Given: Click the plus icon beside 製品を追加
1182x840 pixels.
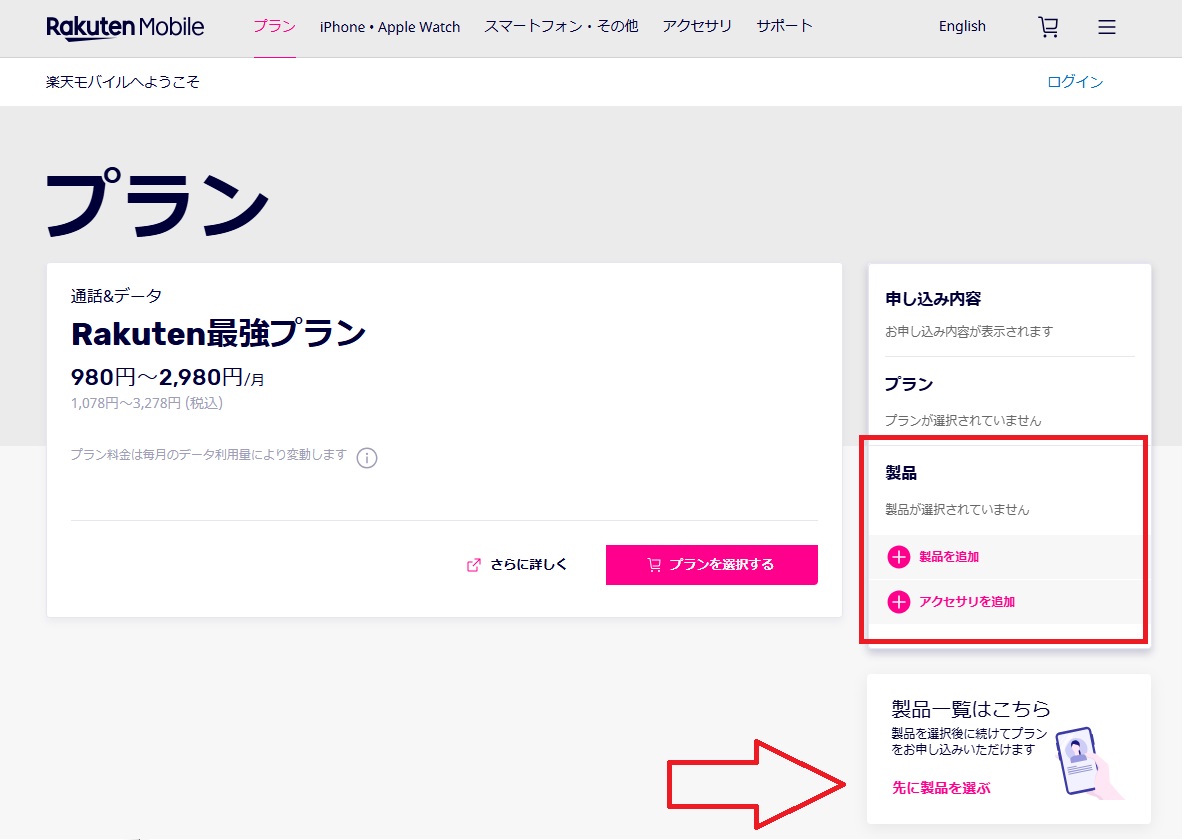Looking at the screenshot, I should [899, 556].
